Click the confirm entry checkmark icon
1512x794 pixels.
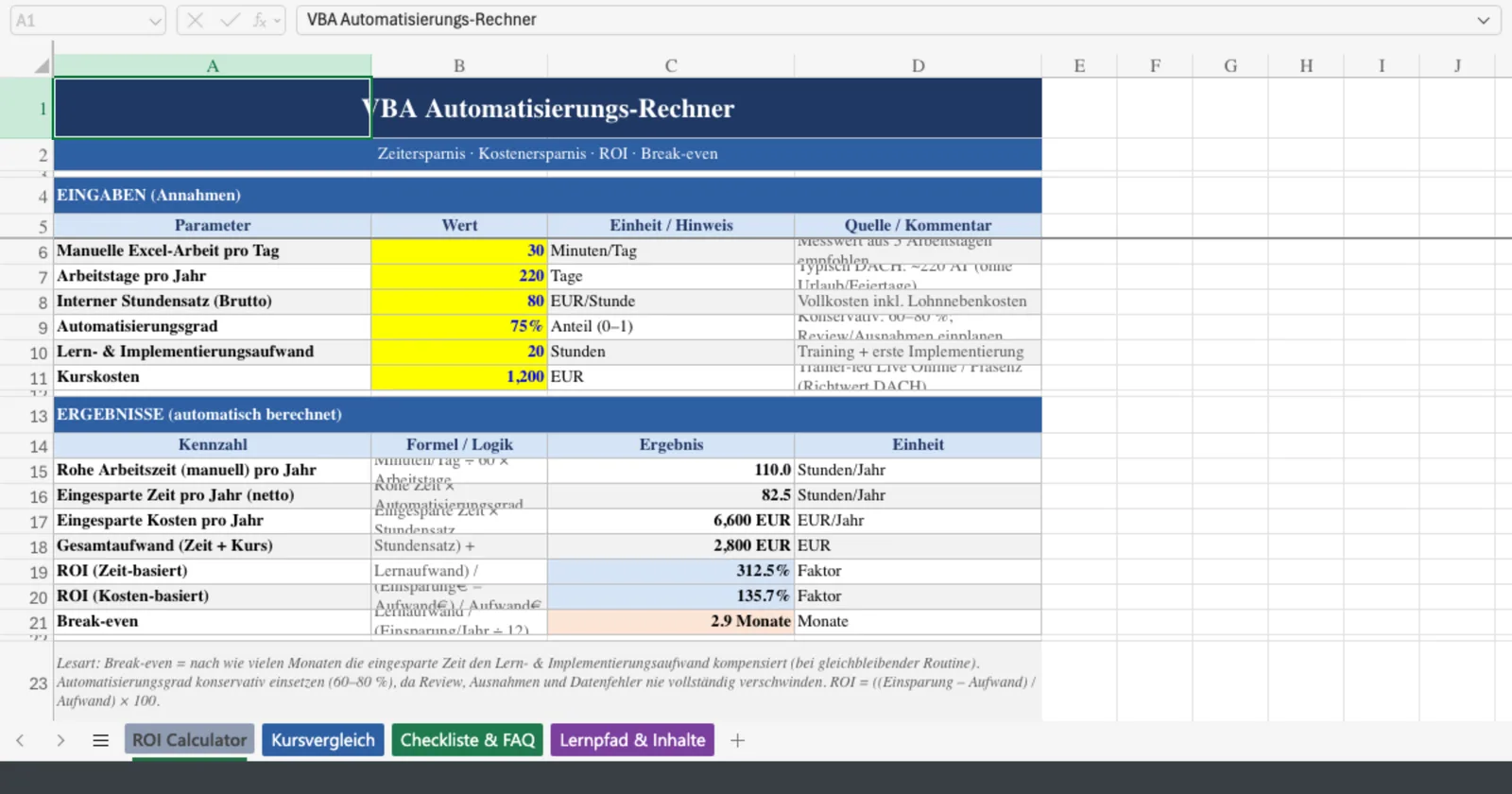pyautogui.click(x=229, y=20)
